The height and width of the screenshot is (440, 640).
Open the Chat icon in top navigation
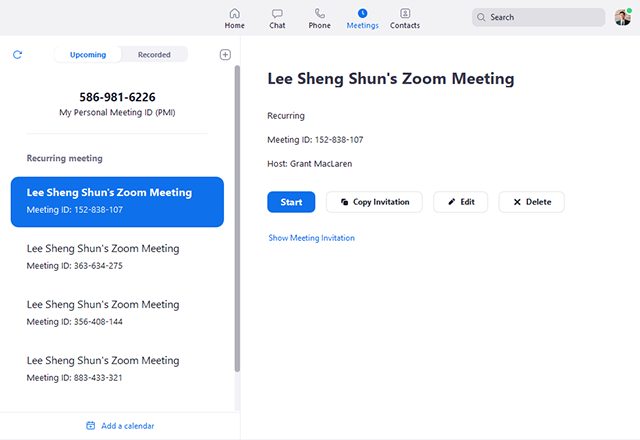pos(277,14)
